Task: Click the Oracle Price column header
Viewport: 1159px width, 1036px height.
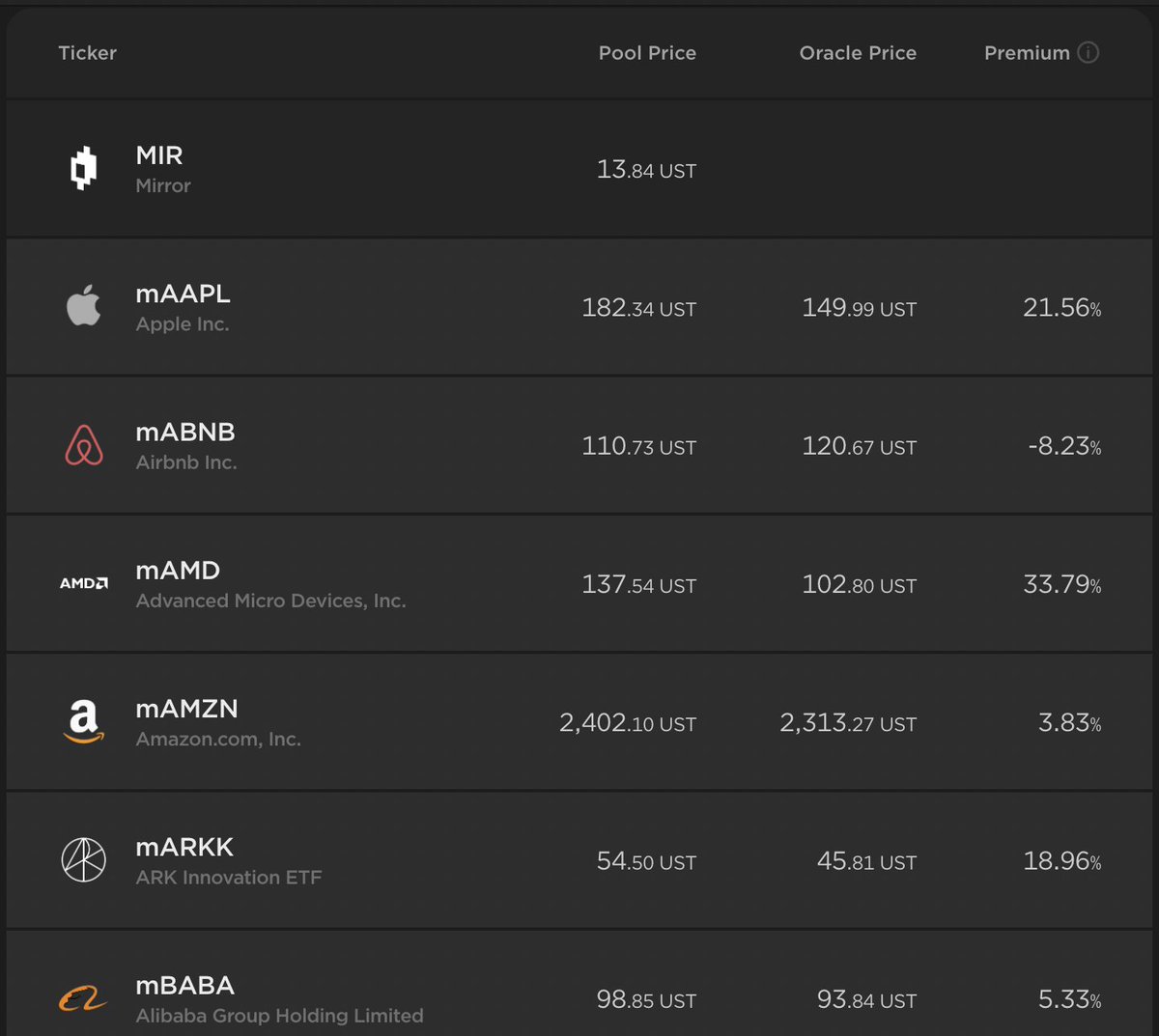Action: point(858,53)
